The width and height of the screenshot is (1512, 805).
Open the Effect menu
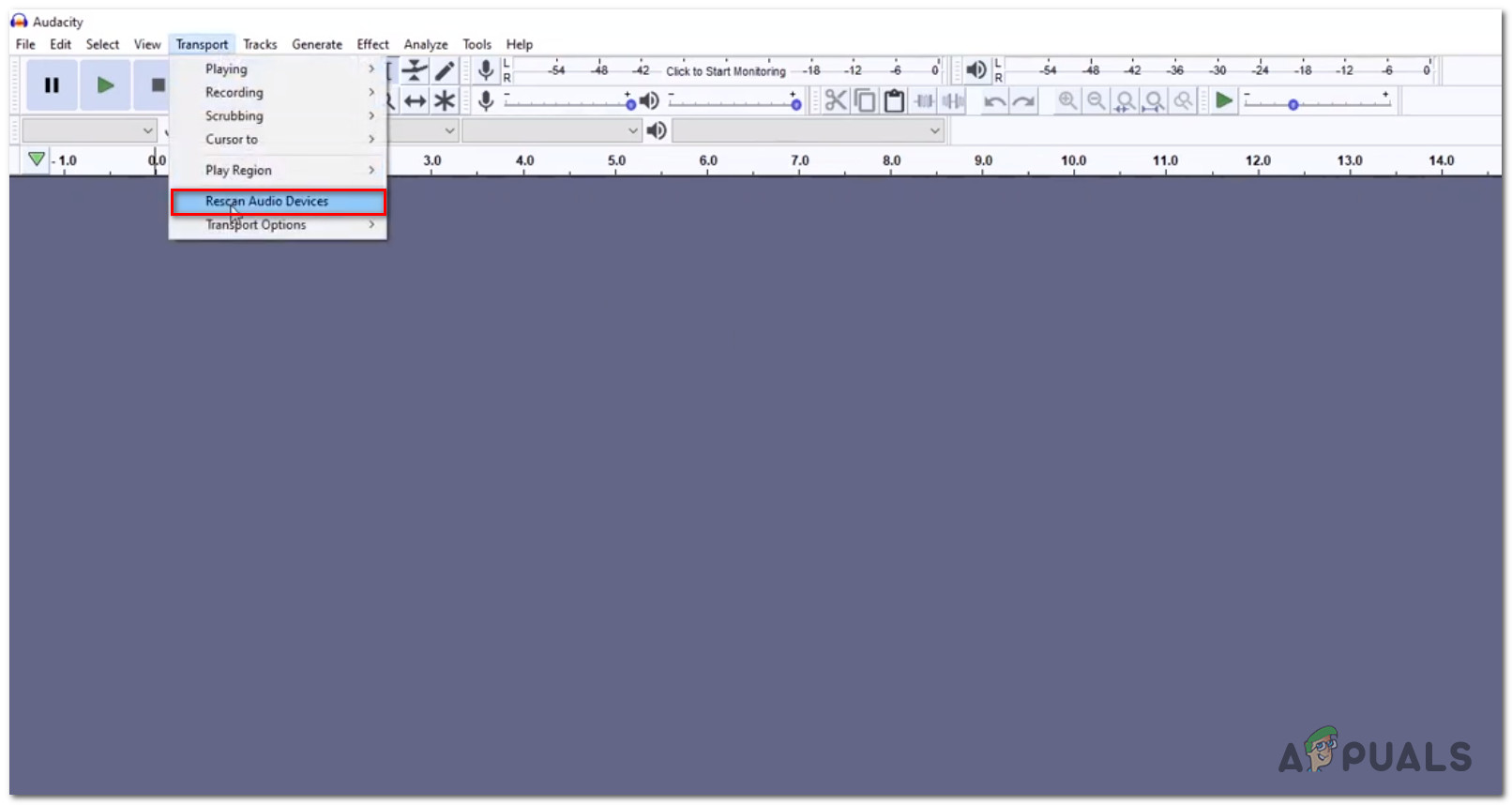click(x=372, y=44)
